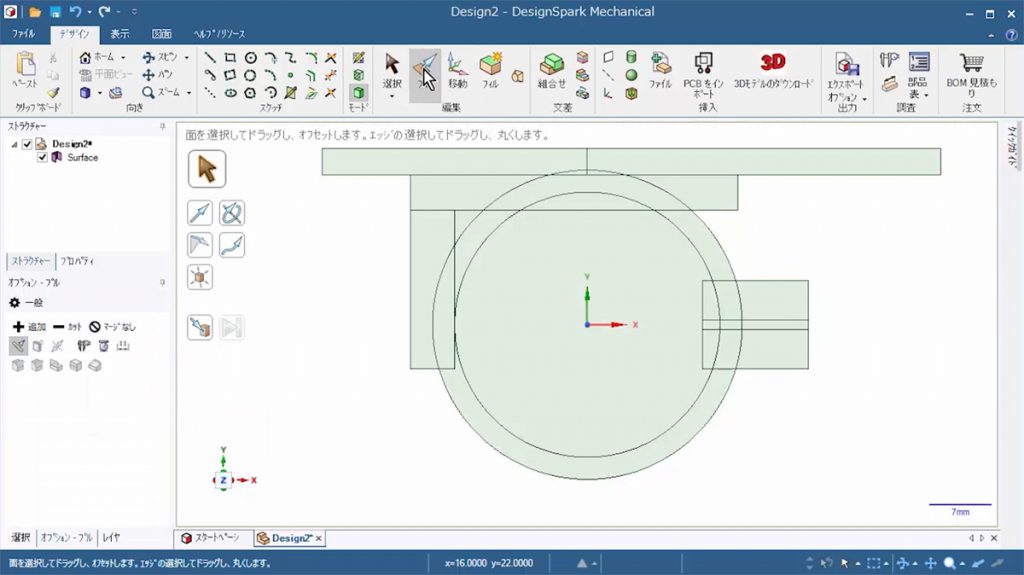This screenshot has height=575, width=1024.
Task: Switch to the Properties (プロパティ) panel tab
Action: click(77, 261)
